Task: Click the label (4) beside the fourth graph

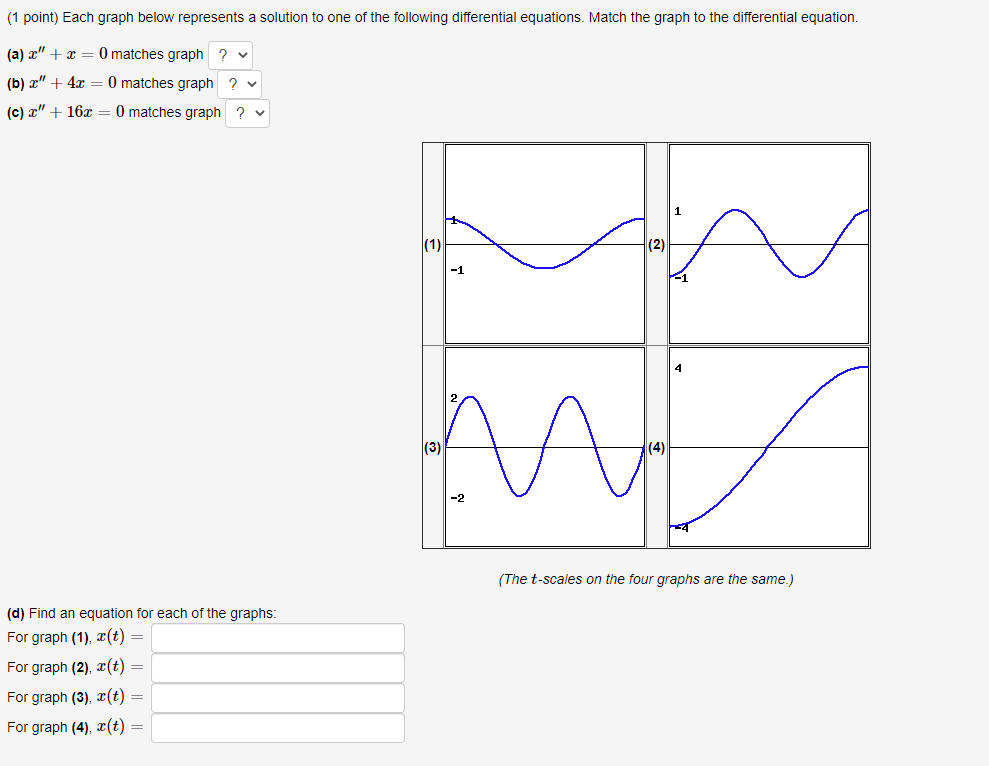Action: click(x=657, y=447)
